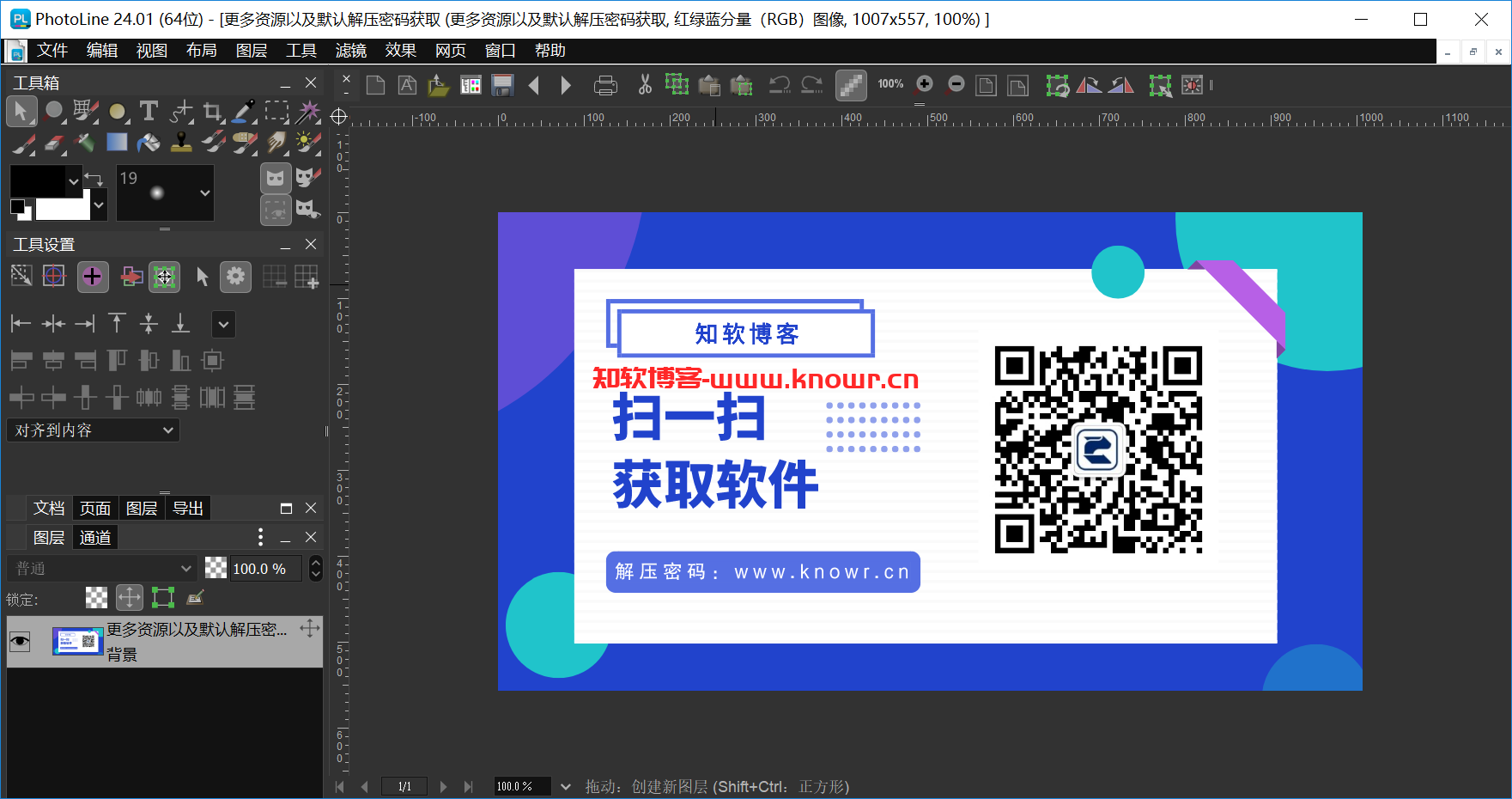Click the align top edges icon
Image resolution: width=1512 pixels, height=799 pixels.
(x=117, y=324)
